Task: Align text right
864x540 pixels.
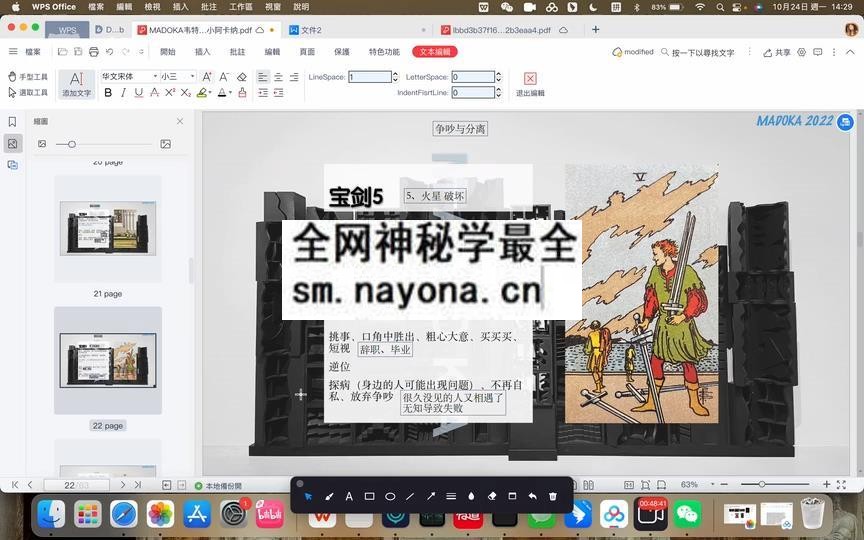Action: [294, 77]
